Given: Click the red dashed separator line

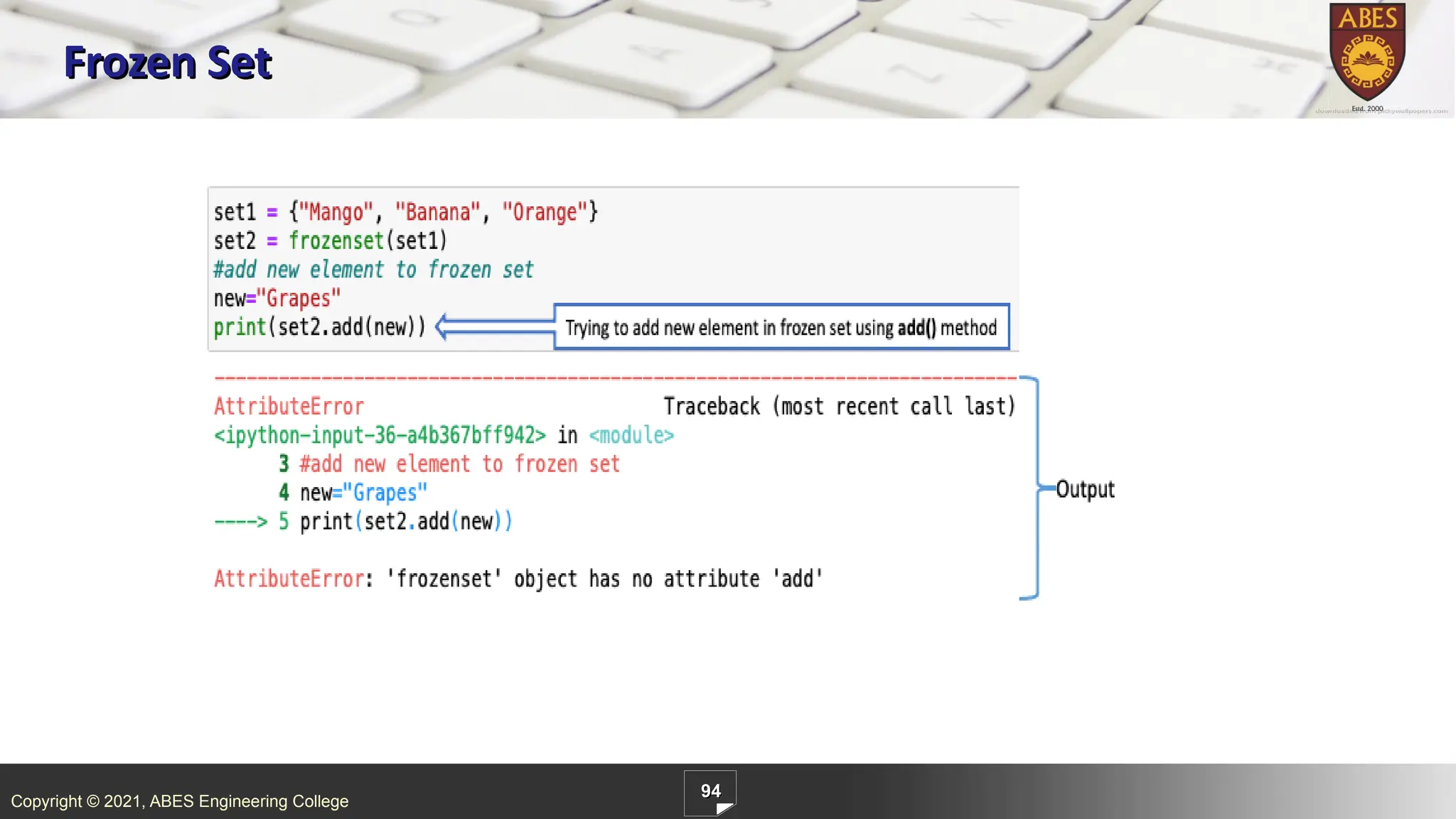Looking at the screenshot, I should 615,378.
